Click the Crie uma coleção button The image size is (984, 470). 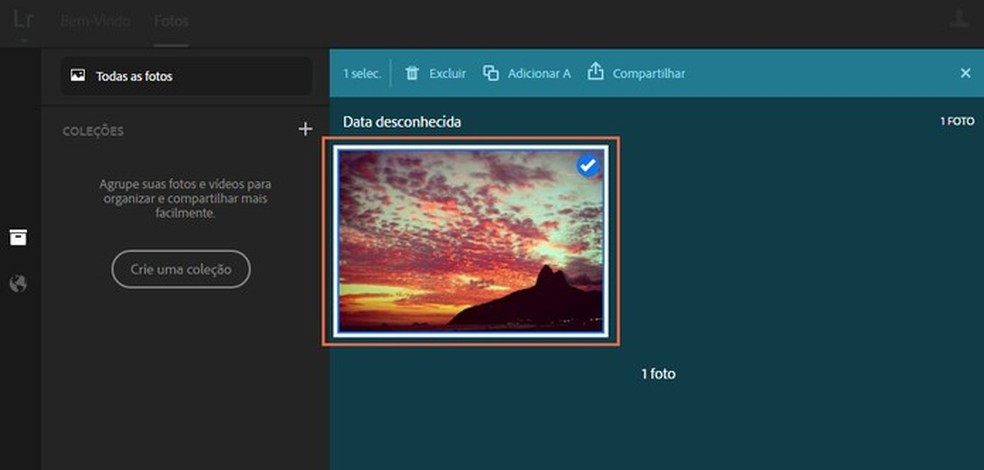(181, 269)
